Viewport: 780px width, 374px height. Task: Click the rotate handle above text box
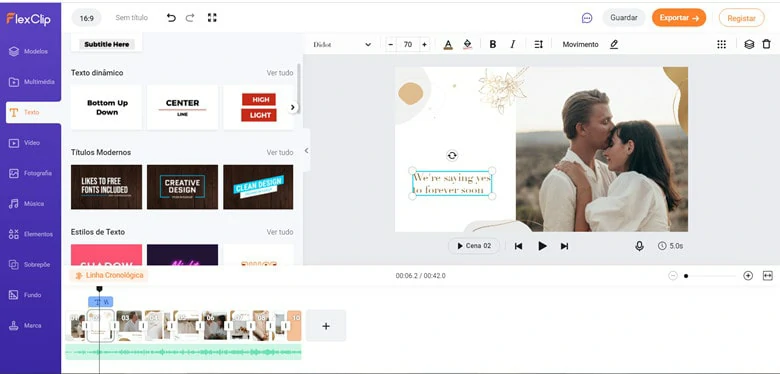click(452, 156)
